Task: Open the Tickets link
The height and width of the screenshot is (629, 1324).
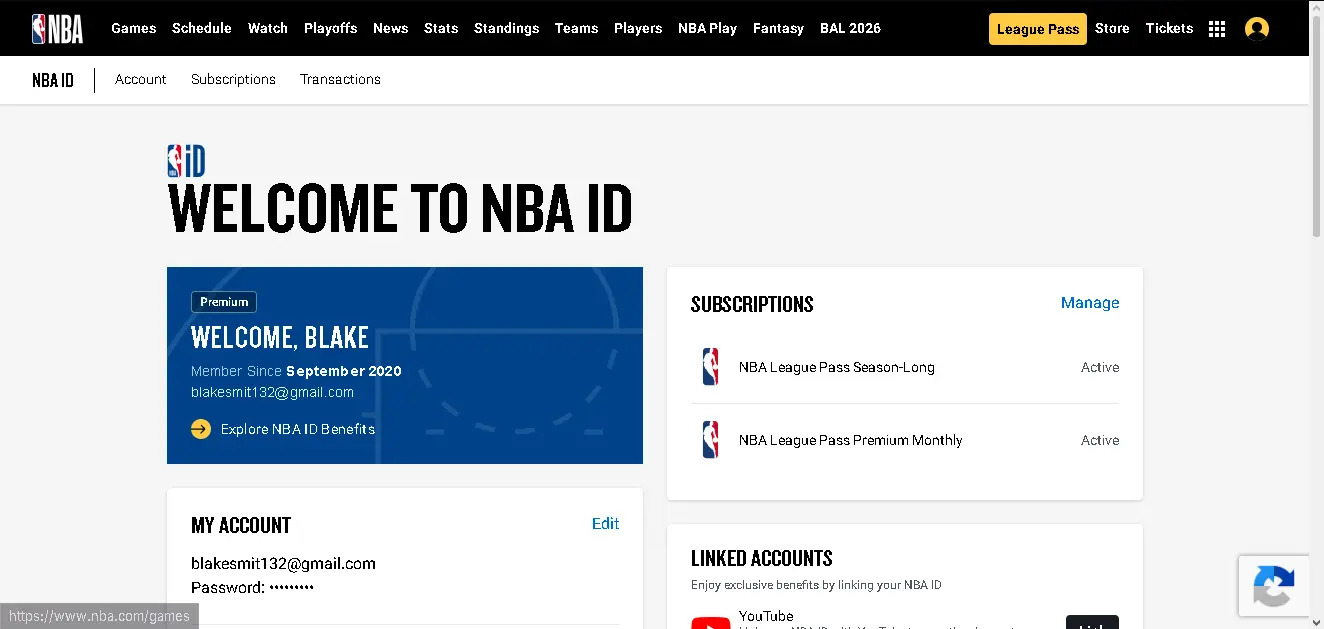Action: 1170,28
